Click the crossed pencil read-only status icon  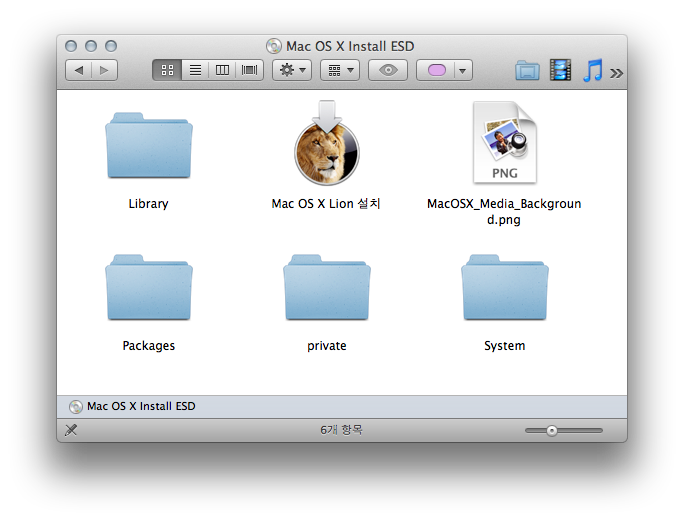(71, 430)
